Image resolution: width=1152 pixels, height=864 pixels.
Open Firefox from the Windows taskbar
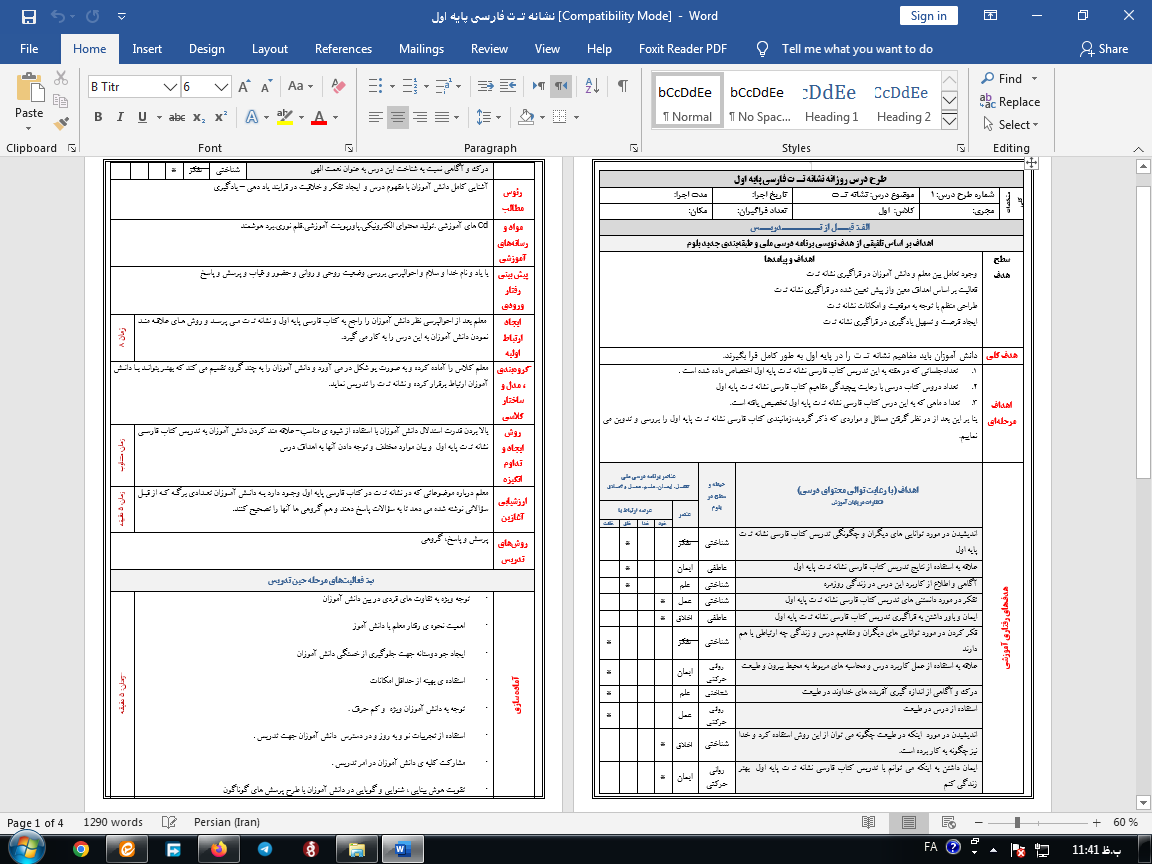(x=218, y=848)
